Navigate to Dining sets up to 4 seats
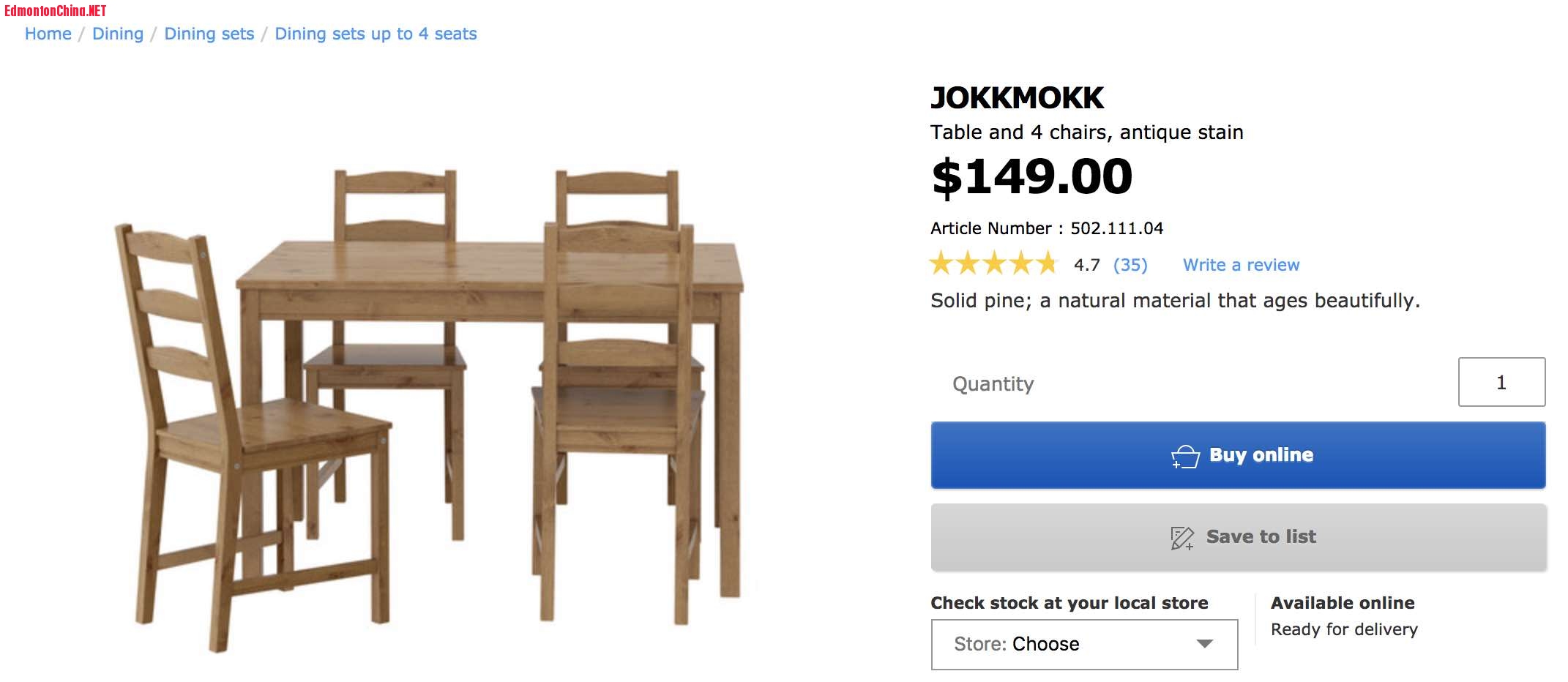The image size is (1568, 682). tap(376, 34)
